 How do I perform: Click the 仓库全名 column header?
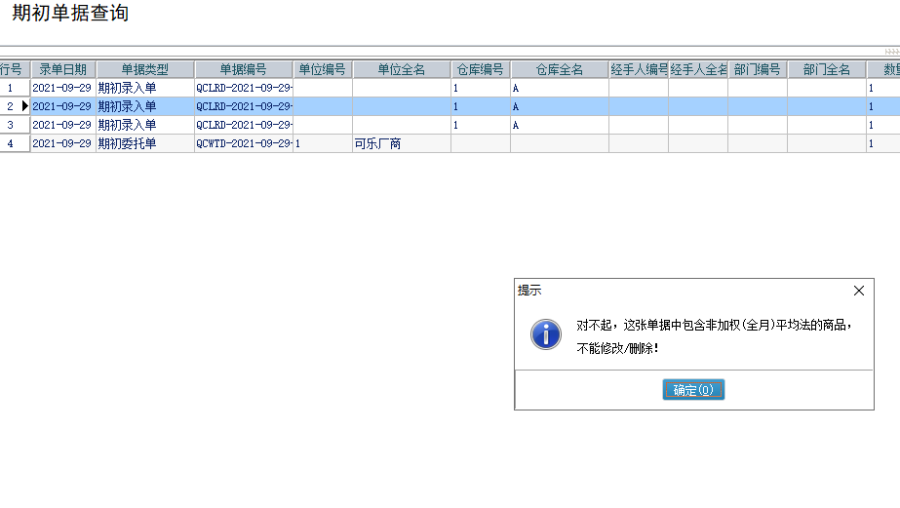click(x=559, y=70)
